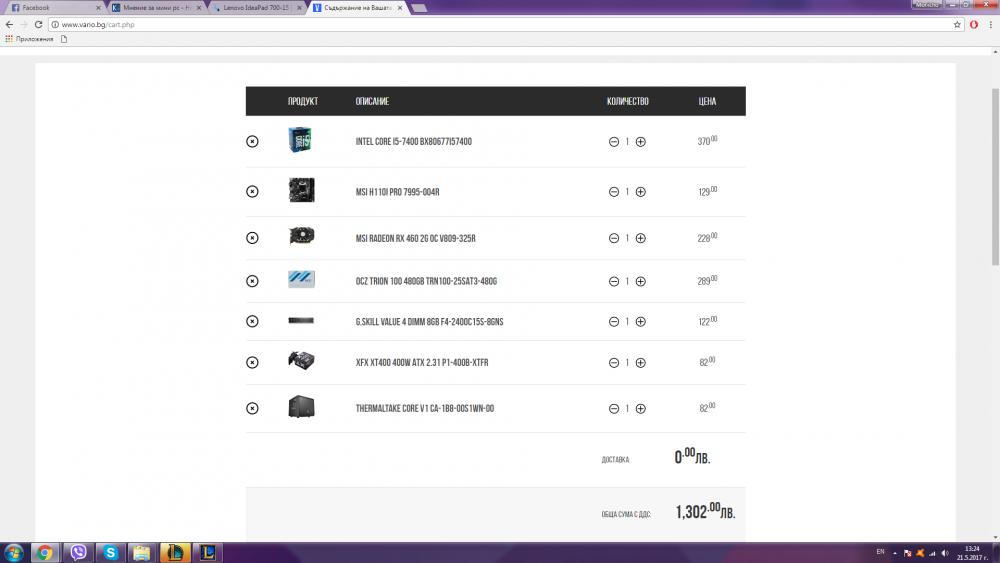
Task: Click the page vertical scrollbar
Action: 996,177
